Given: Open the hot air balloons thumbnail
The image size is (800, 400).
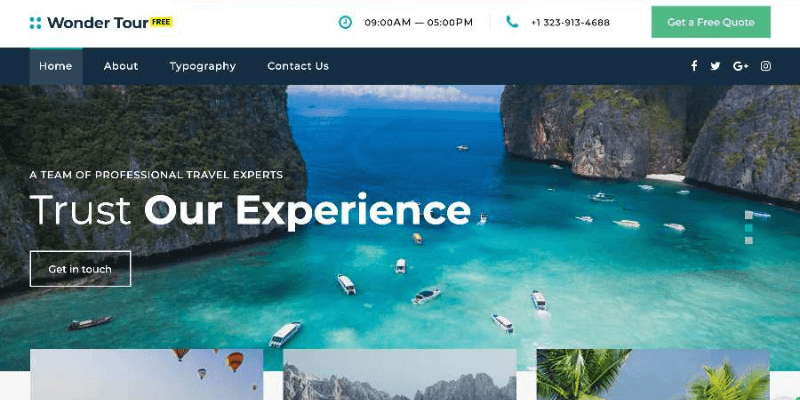Looking at the screenshot, I should click(x=146, y=374).
